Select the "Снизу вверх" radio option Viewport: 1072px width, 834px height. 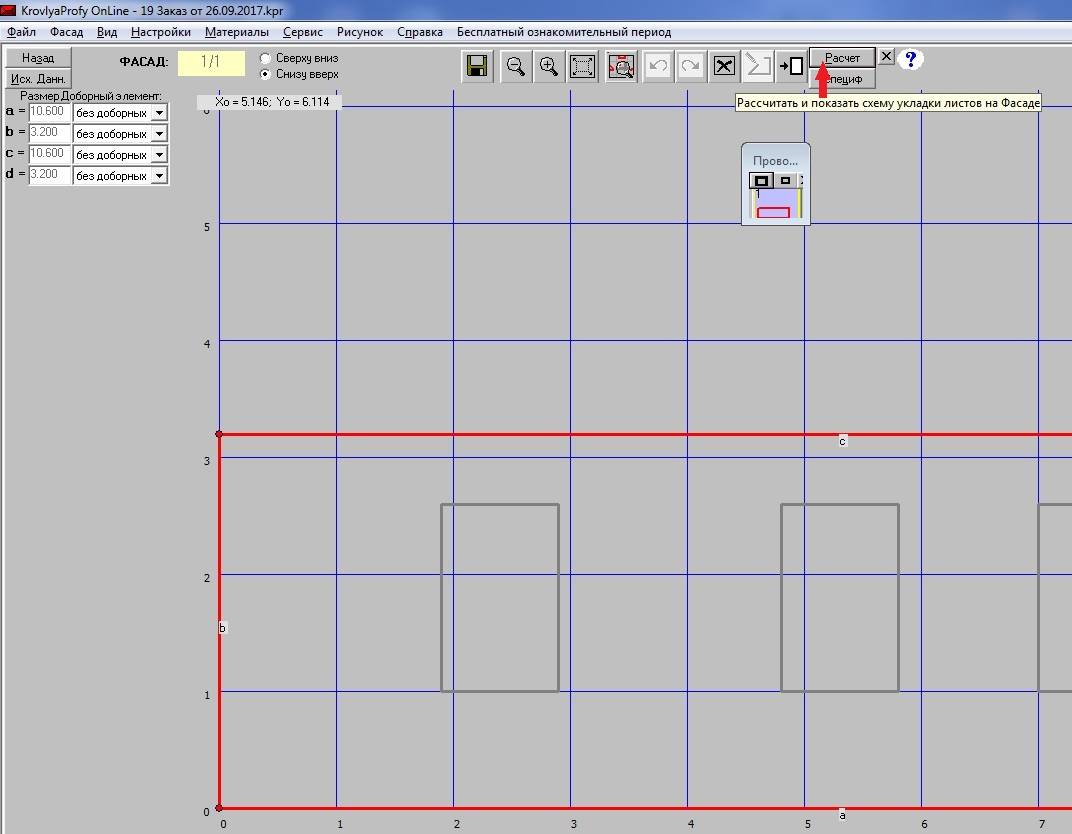[266, 74]
